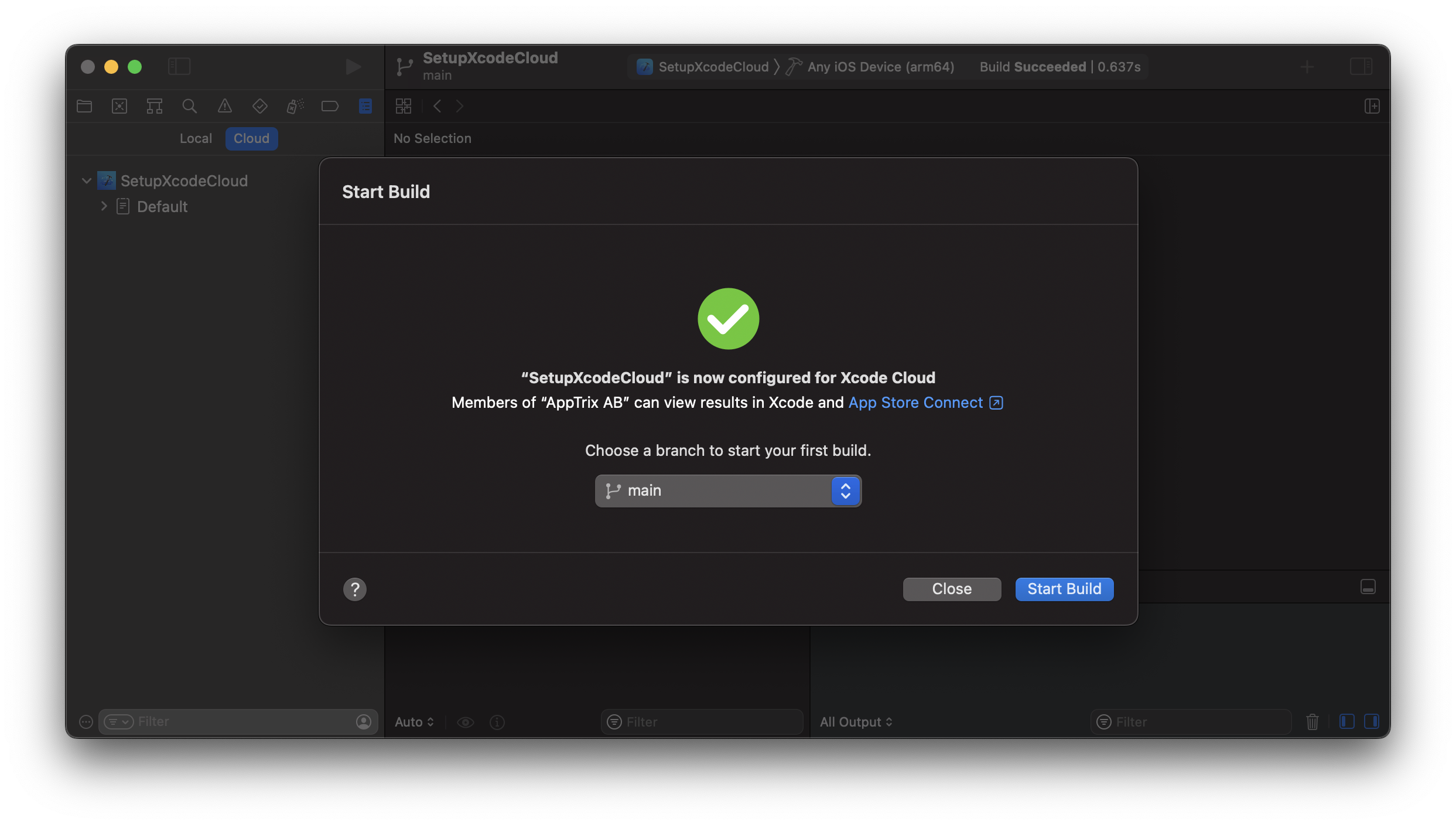Open the Symbol navigator

tap(155, 106)
